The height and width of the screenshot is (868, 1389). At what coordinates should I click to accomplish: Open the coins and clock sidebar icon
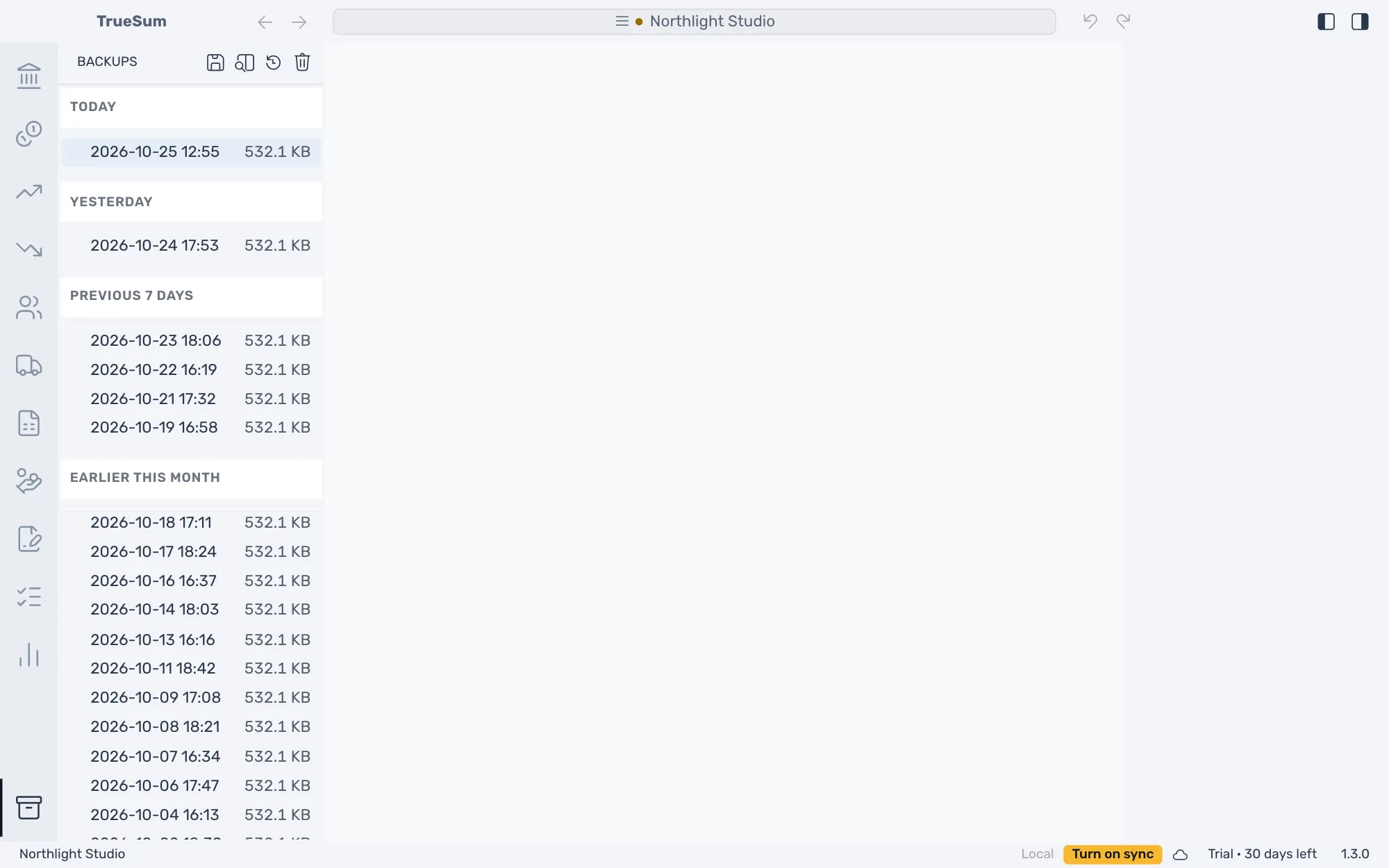(28, 133)
